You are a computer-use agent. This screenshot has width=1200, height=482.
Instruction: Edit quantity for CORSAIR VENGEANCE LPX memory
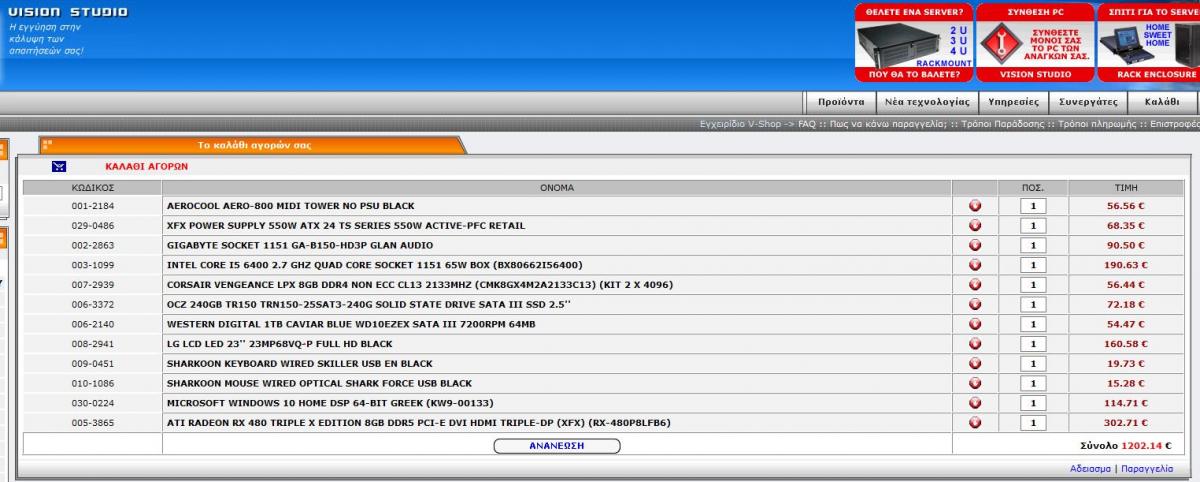tap(1033, 285)
